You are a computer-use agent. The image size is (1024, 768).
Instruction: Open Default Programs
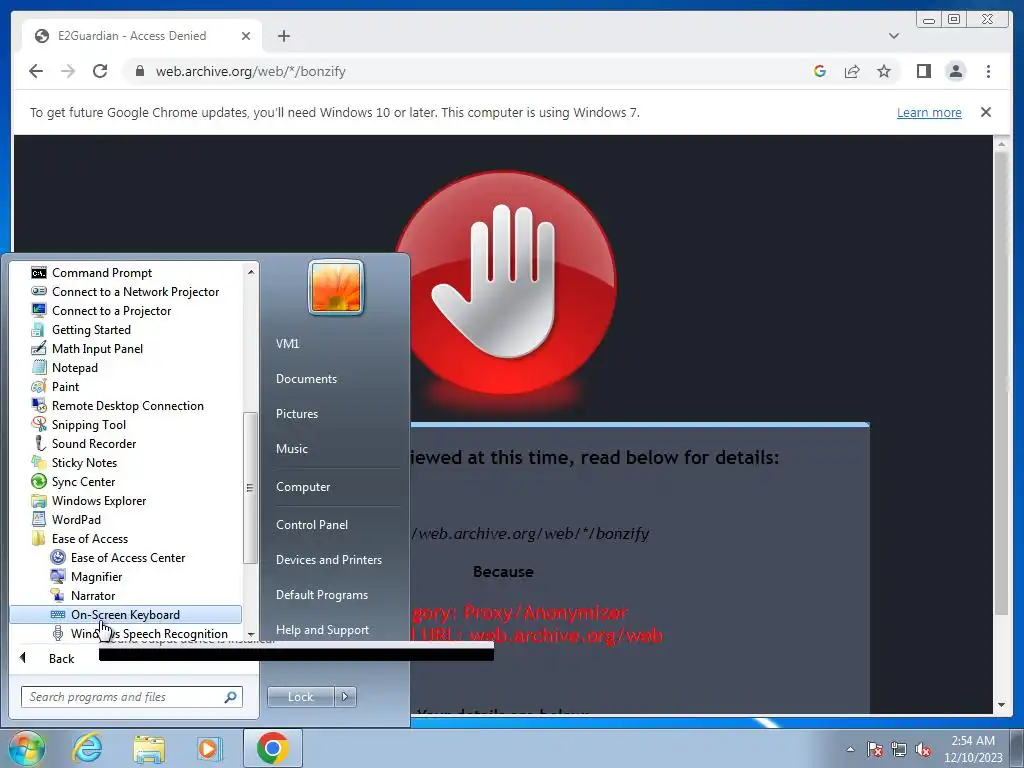(321, 595)
